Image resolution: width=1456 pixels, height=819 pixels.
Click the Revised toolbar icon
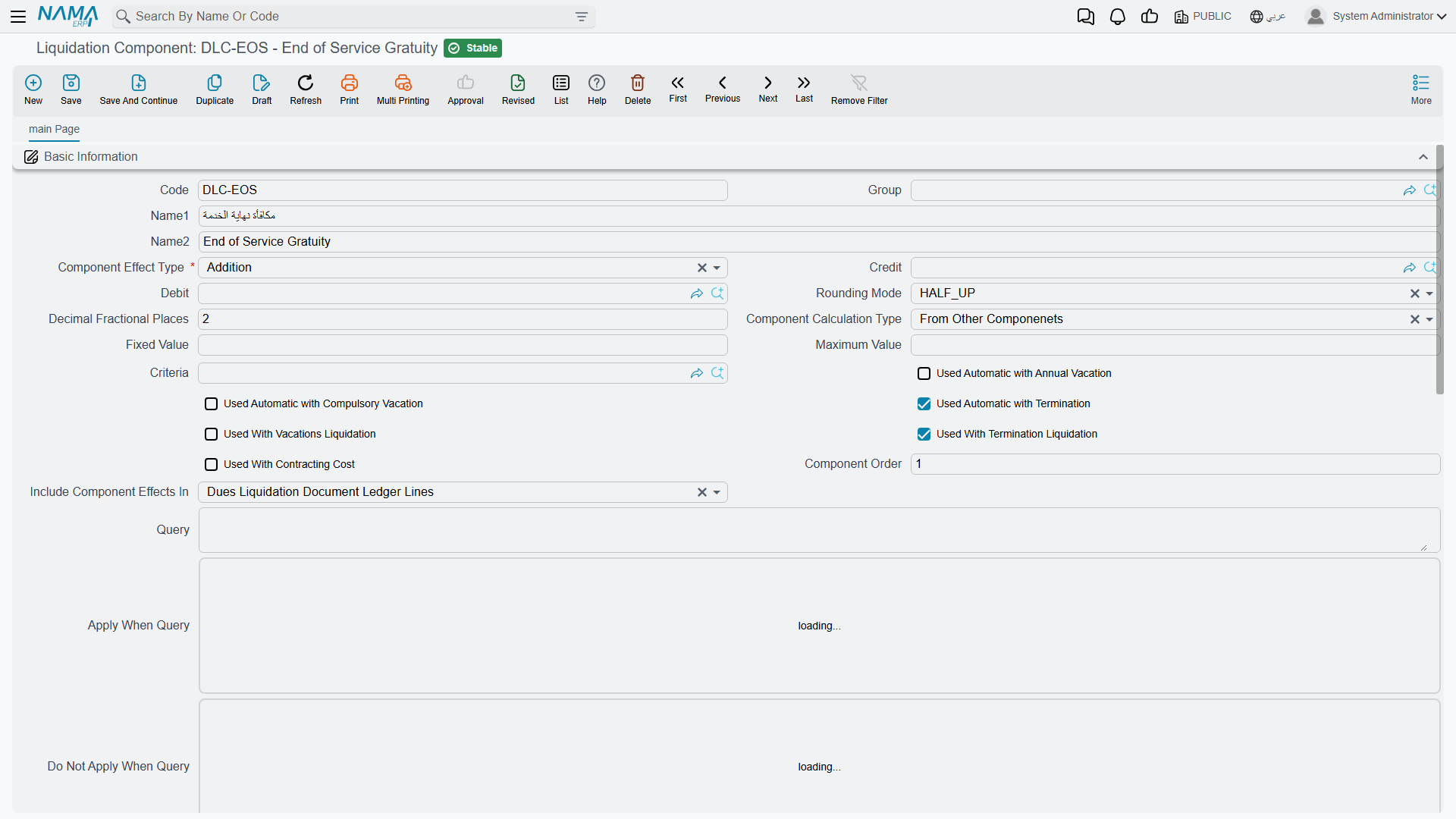518,83
